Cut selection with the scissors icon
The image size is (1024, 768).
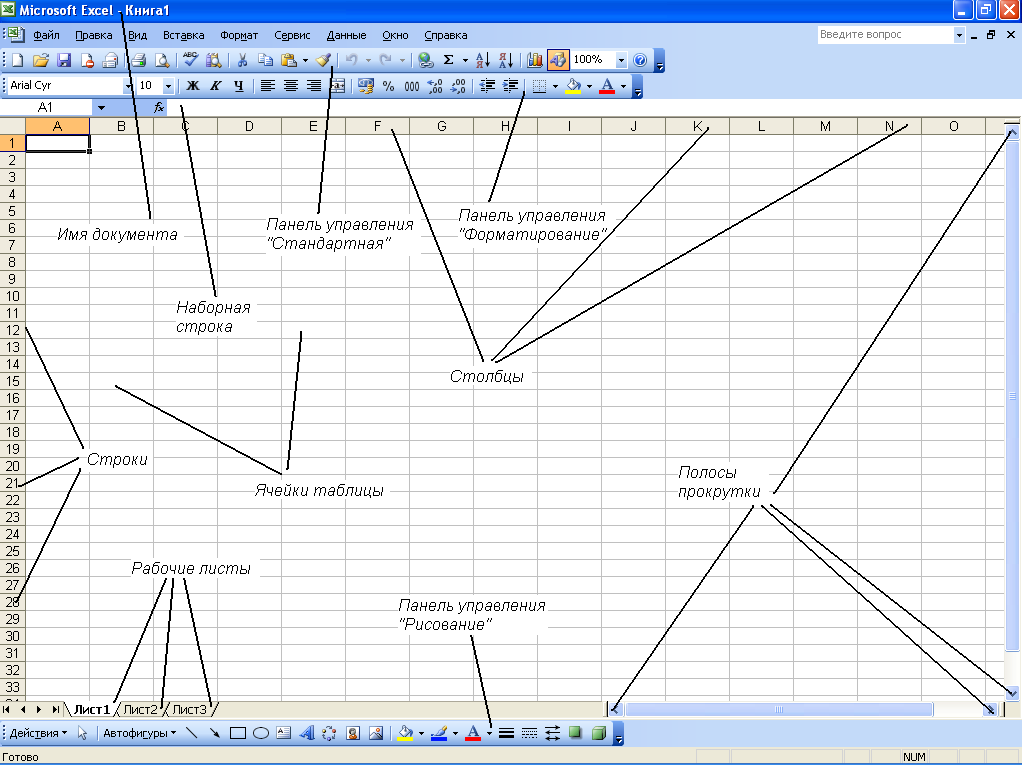(242, 60)
